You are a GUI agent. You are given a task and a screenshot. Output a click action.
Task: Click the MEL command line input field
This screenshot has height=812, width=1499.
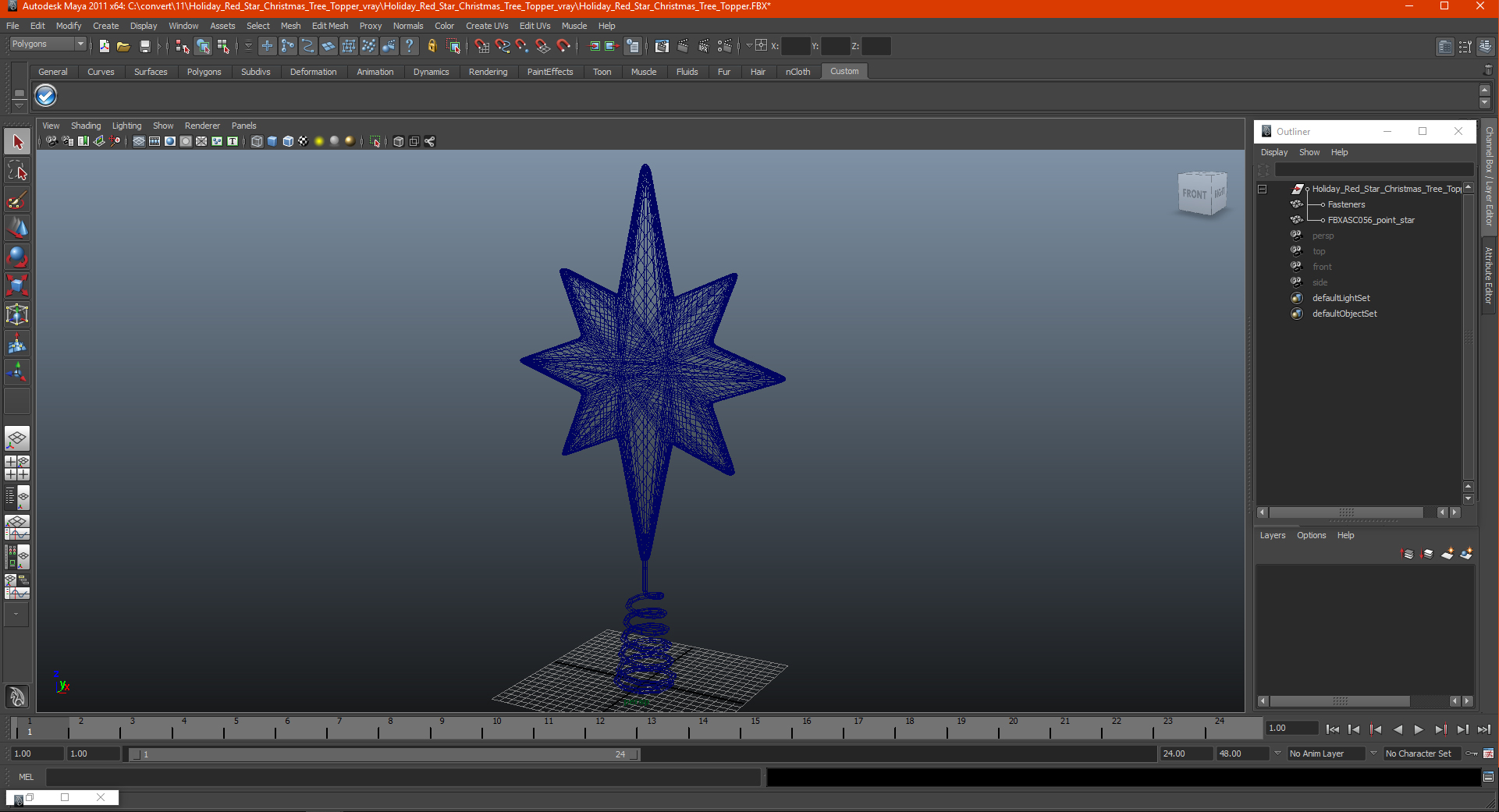click(x=403, y=777)
